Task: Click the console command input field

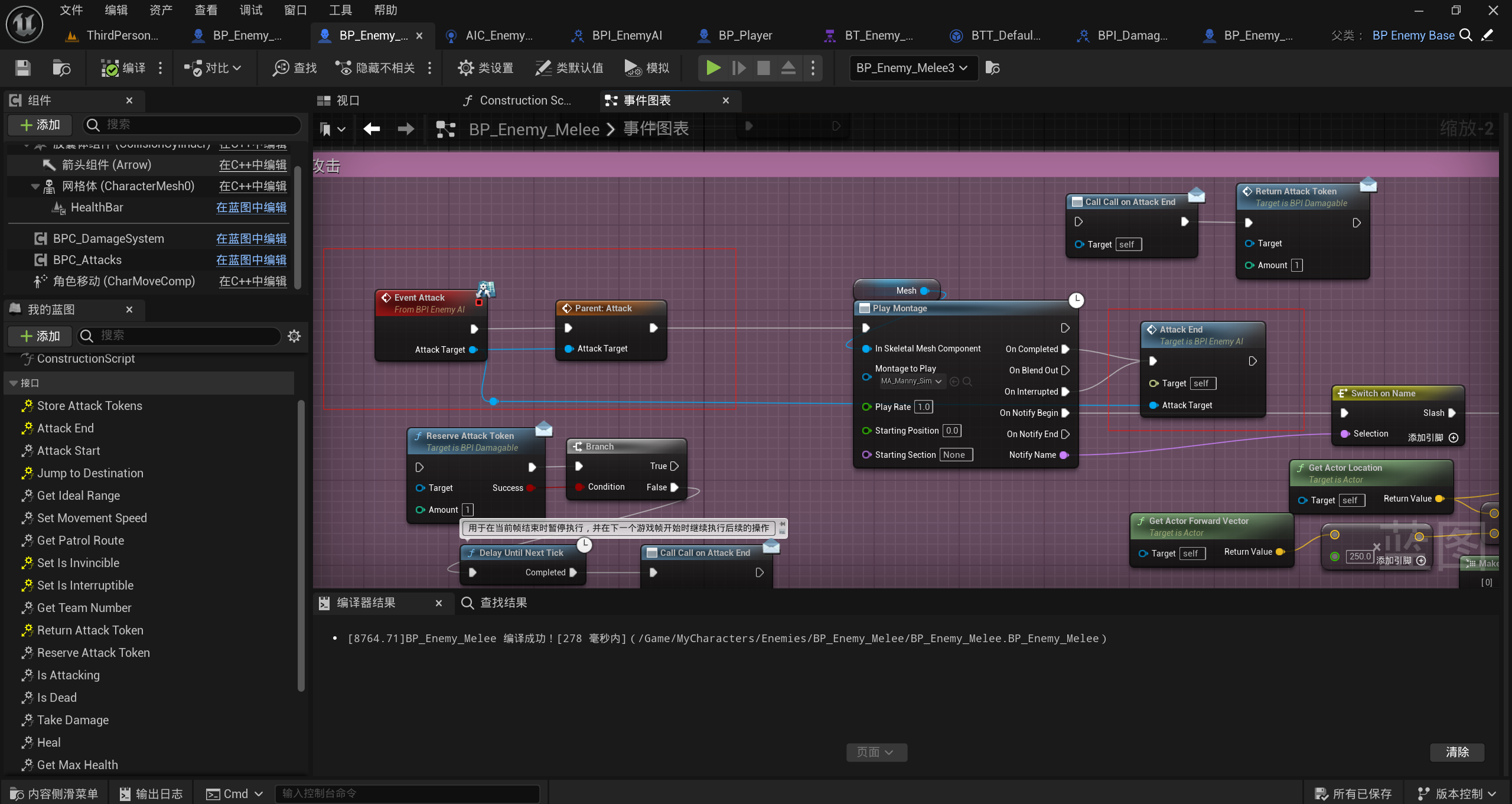Action: coord(408,793)
